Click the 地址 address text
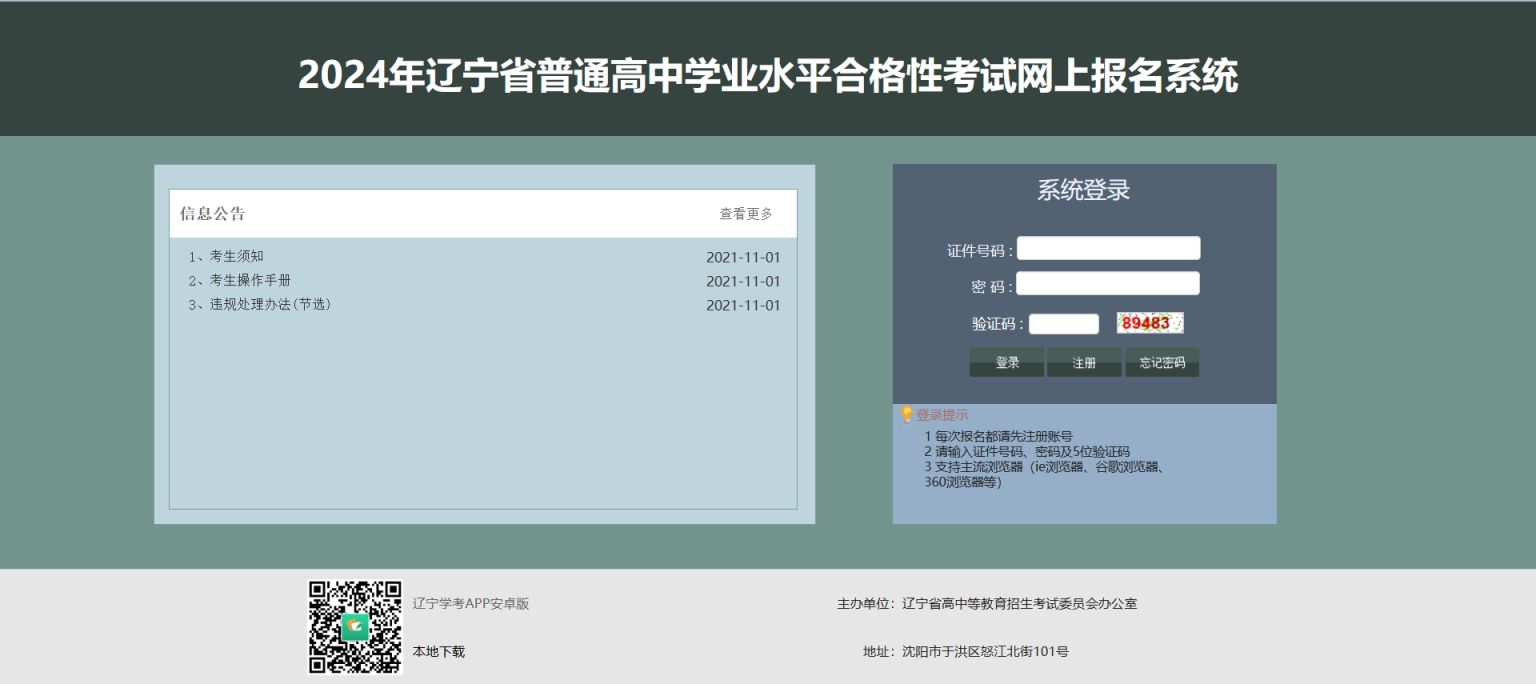This screenshot has width=1536, height=684. [966, 652]
